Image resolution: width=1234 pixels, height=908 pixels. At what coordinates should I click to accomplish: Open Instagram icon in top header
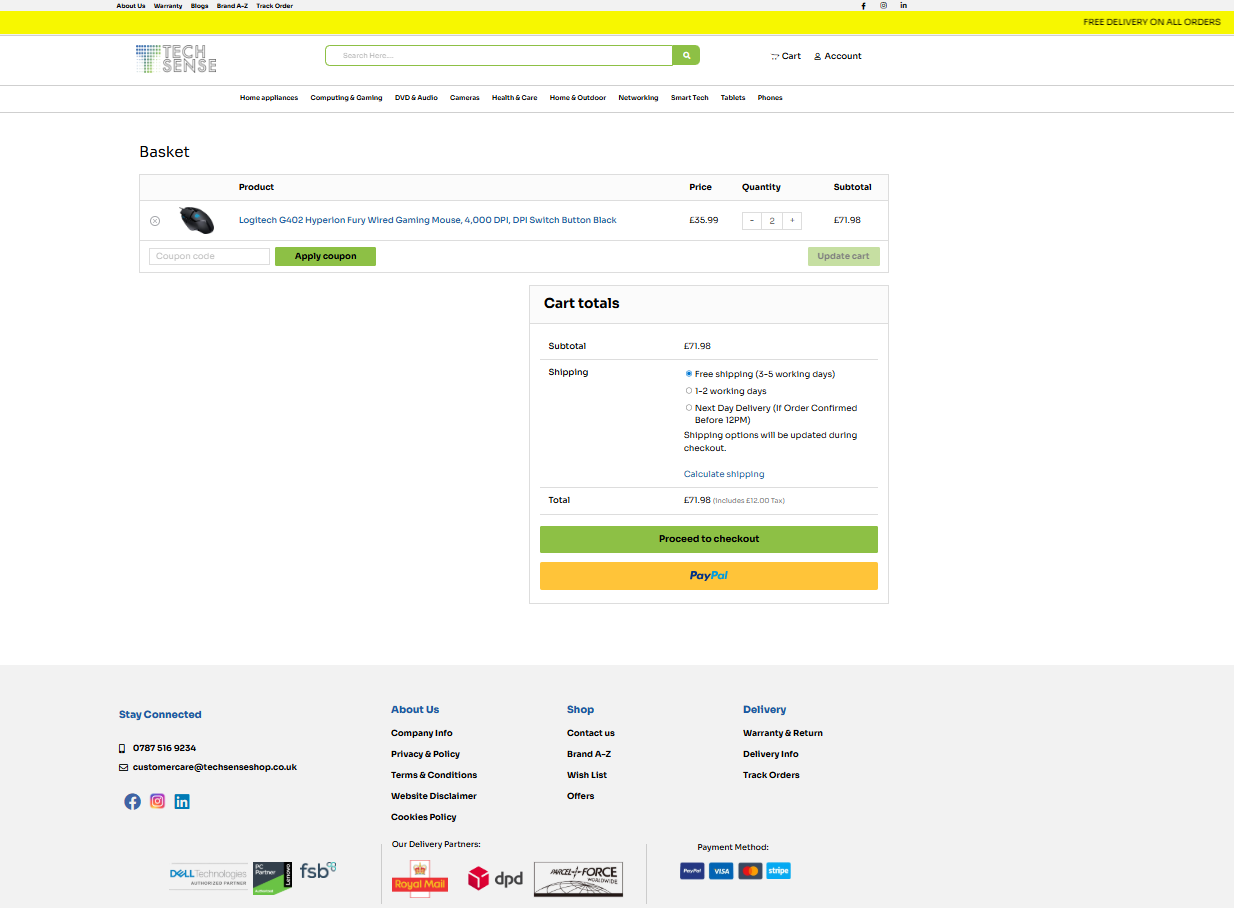coord(883,6)
